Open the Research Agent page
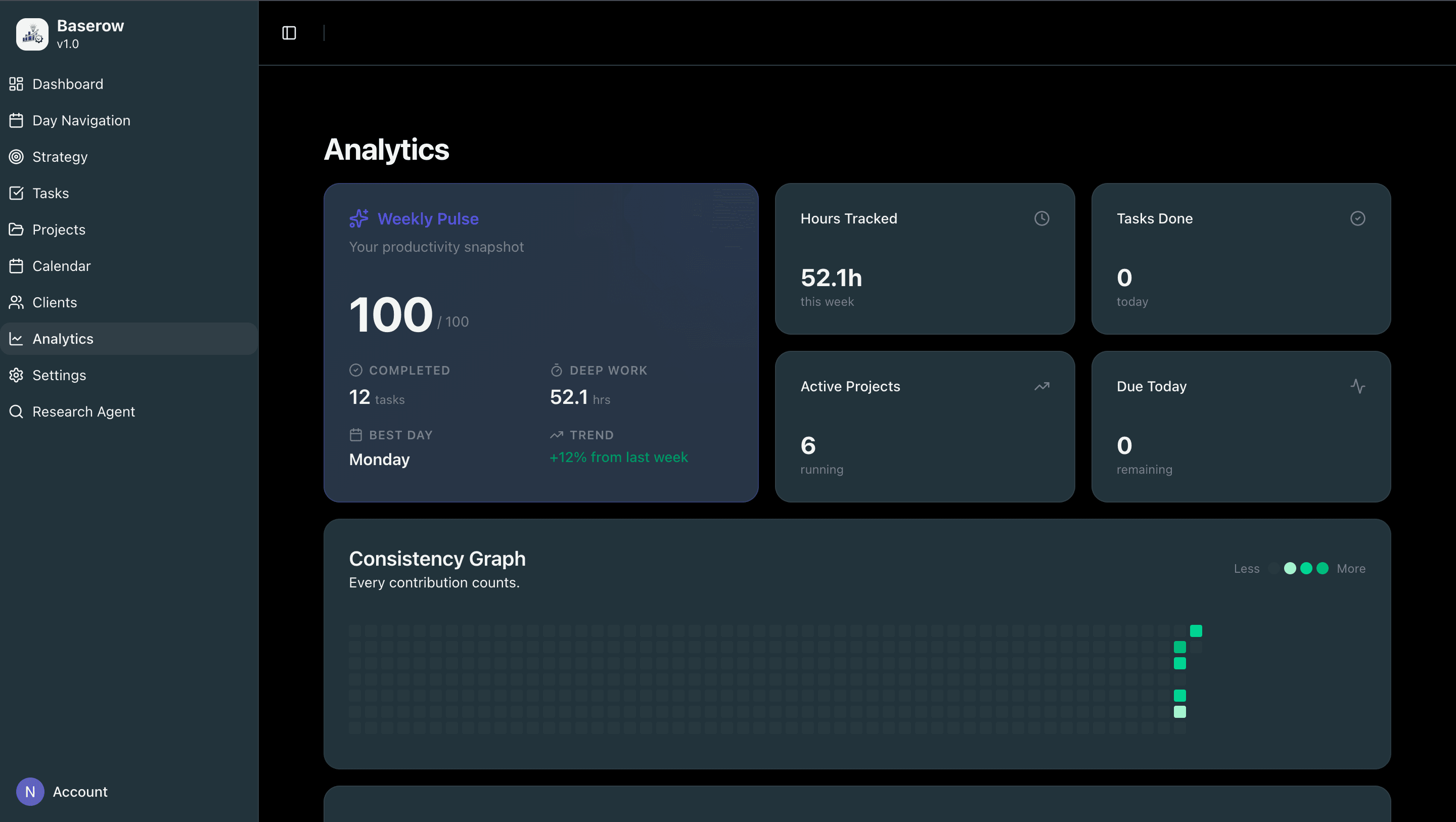The width and height of the screenshot is (1456, 822). click(x=83, y=412)
